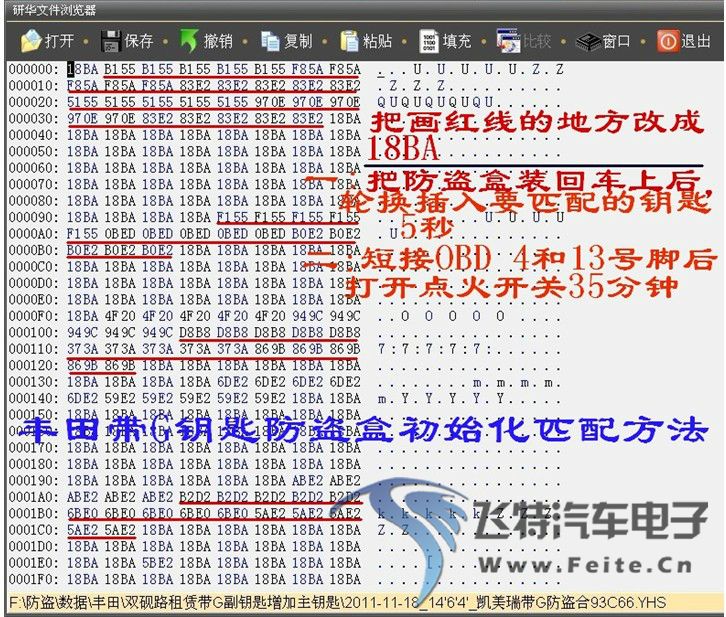Choose the 撤销 toolbar label
The height and width of the screenshot is (617, 726).
(x=218, y=41)
